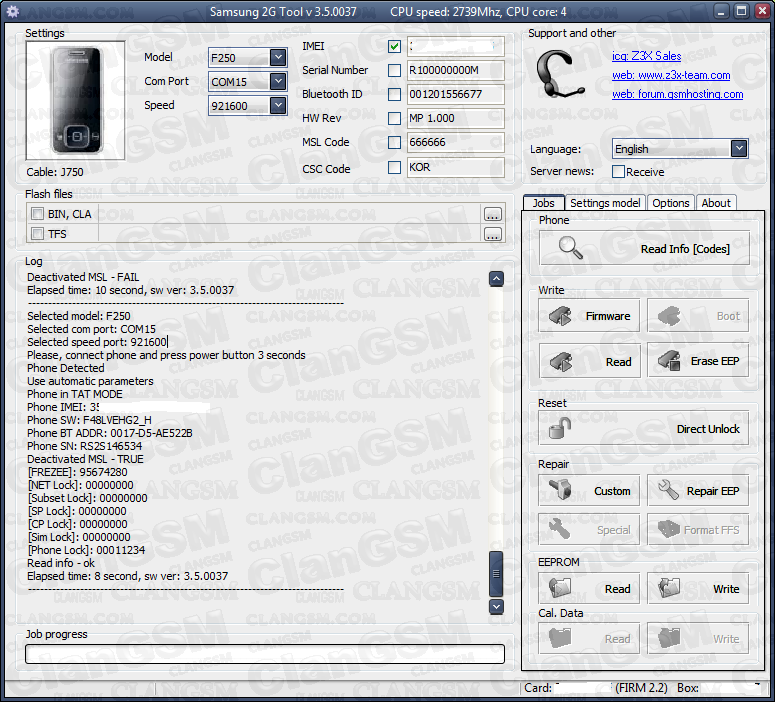775x702 pixels.
Task: Click the EEPROM Read folder icon
Action: pos(560,588)
